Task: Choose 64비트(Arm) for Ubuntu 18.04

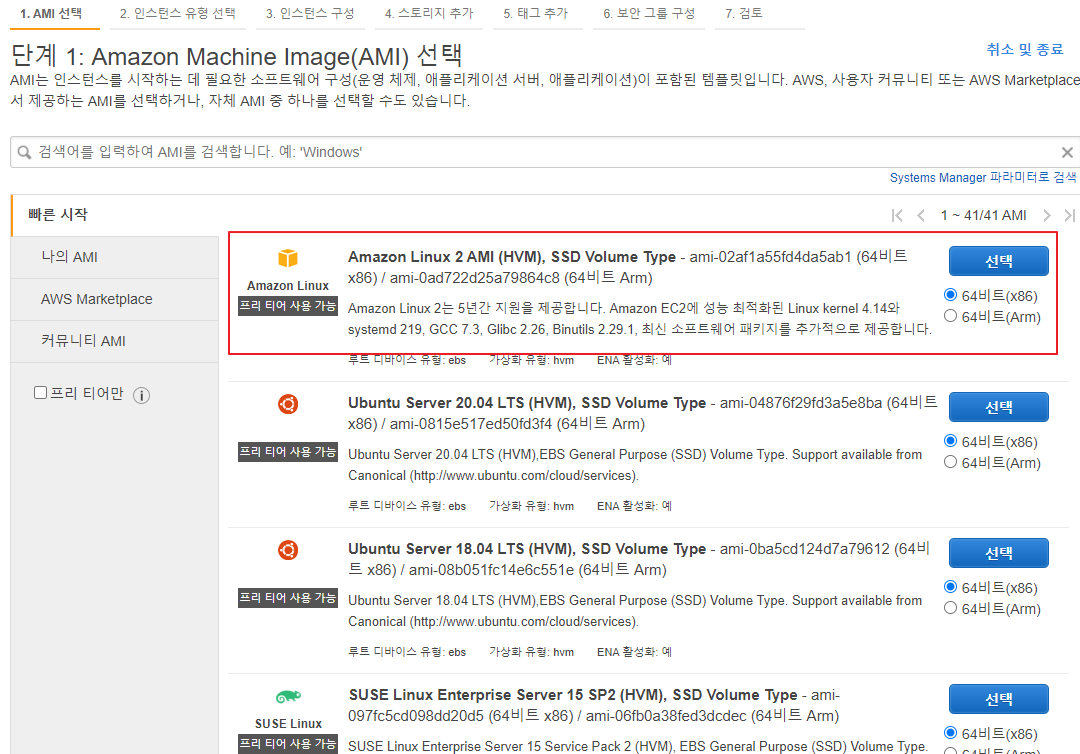Action: tap(951, 608)
